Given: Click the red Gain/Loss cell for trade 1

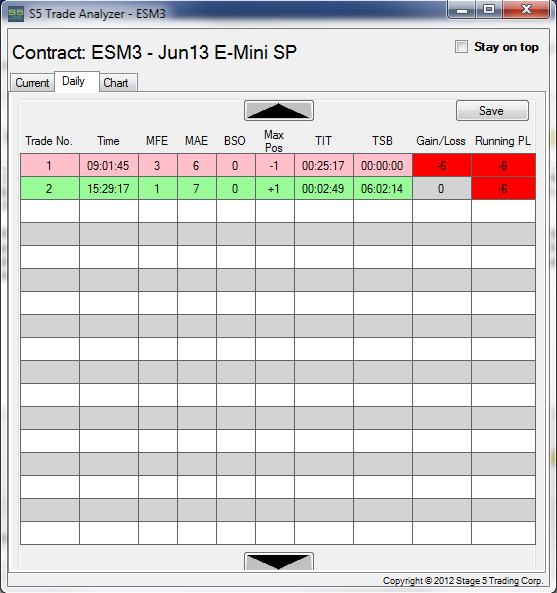Looking at the screenshot, I should [442, 165].
